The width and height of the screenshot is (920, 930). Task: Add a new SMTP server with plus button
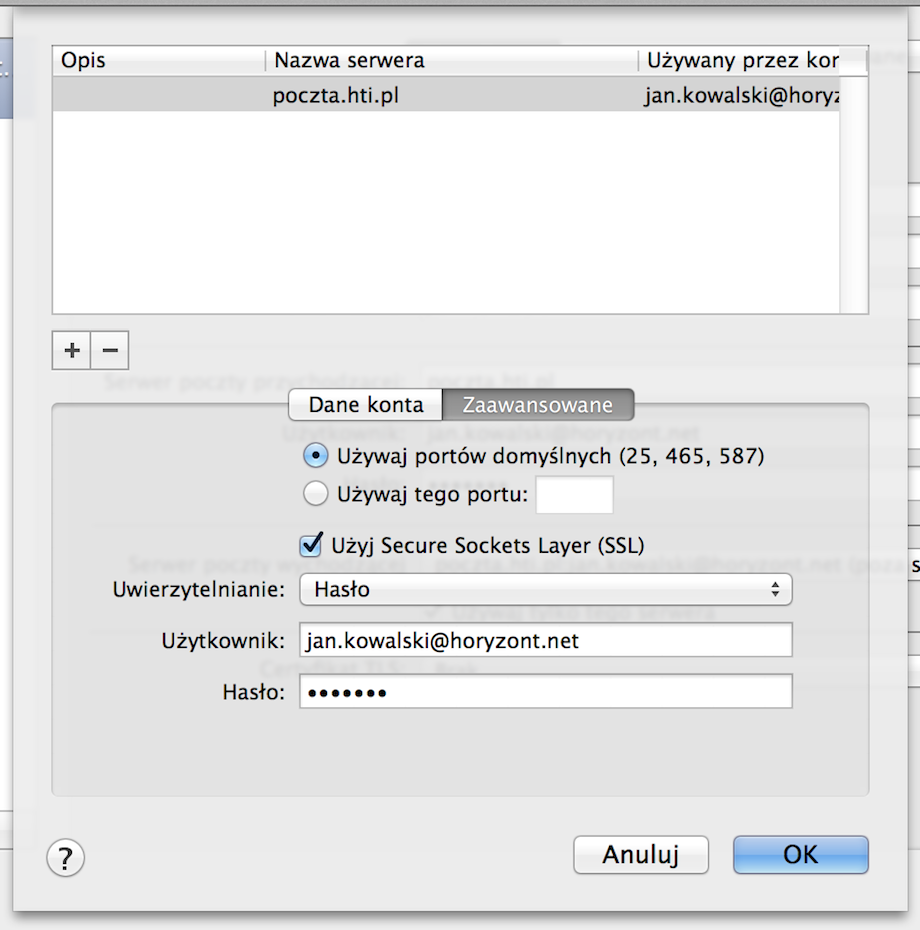71,351
